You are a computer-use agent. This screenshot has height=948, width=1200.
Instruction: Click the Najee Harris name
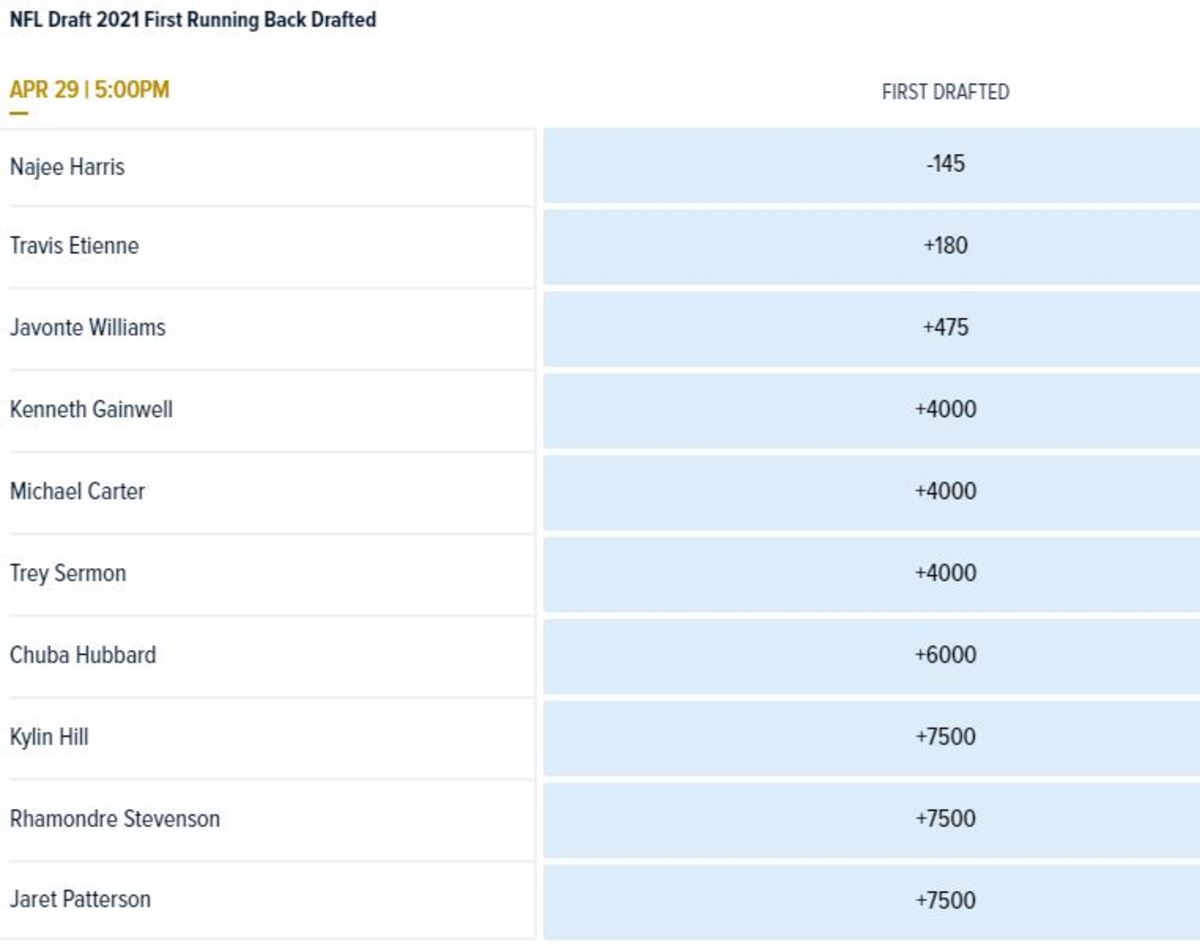point(67,166)
